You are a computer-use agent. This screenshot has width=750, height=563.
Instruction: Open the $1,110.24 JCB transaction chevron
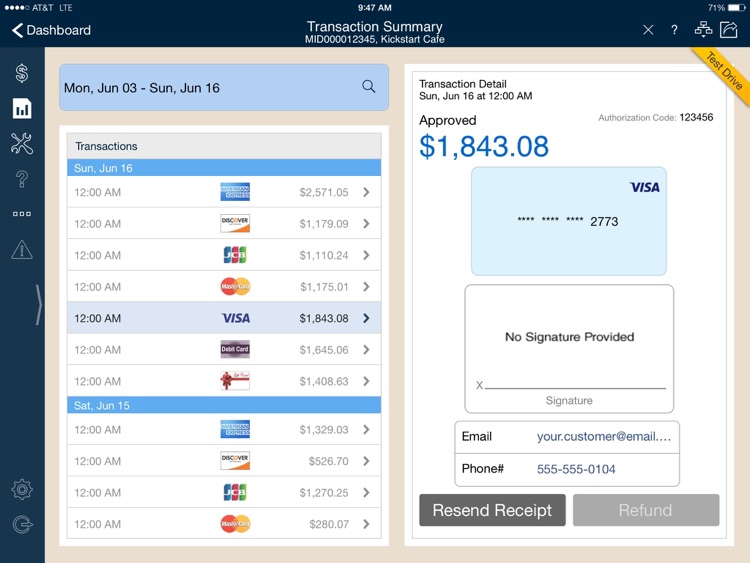pos(366,255)
